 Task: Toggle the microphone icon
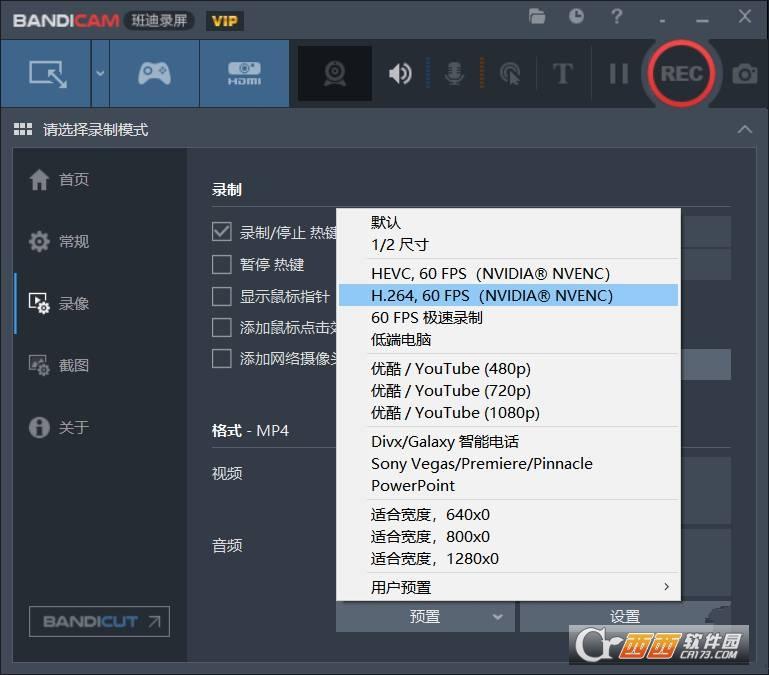point(454,74)
